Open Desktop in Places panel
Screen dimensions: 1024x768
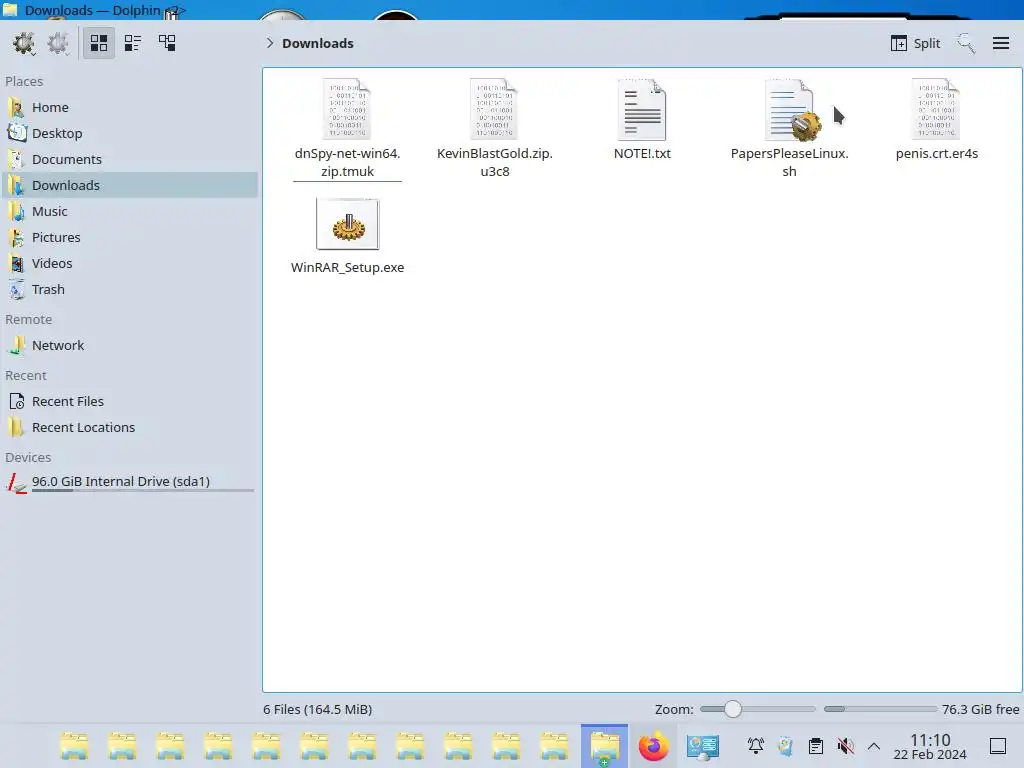click(129, 133)
